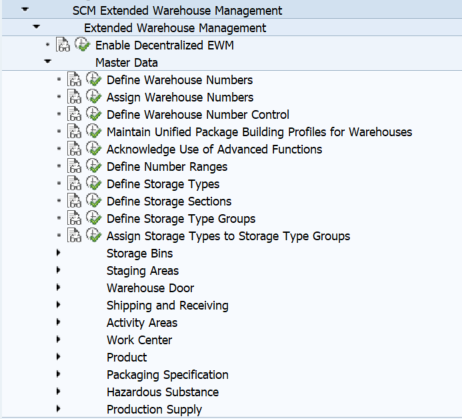Select 'Extended Warehouse Management' subheading text
The image size is (462, 419).
pos(175,28)
